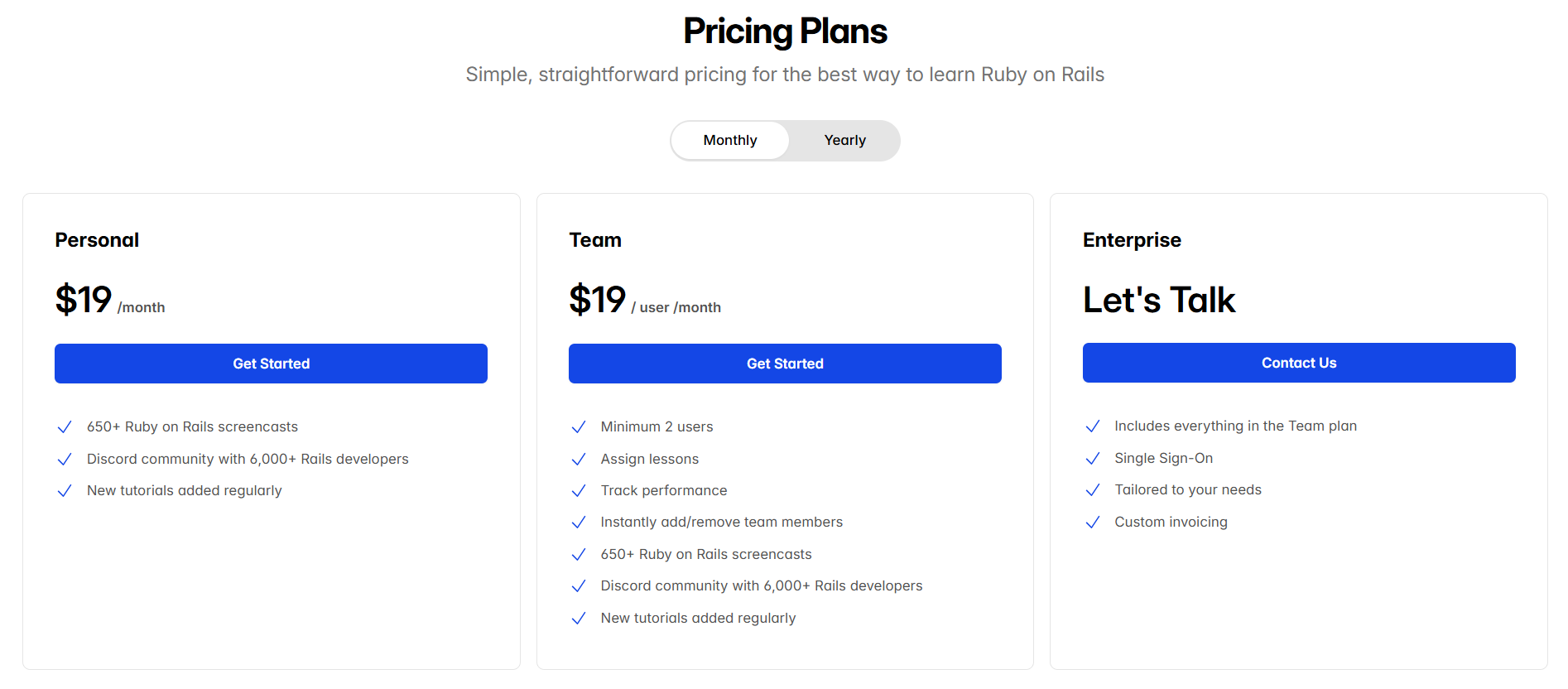
Task: Click the checkmark beside "650+ Ruby on Rails screencasts" in Personal
Action: (65, 426)
